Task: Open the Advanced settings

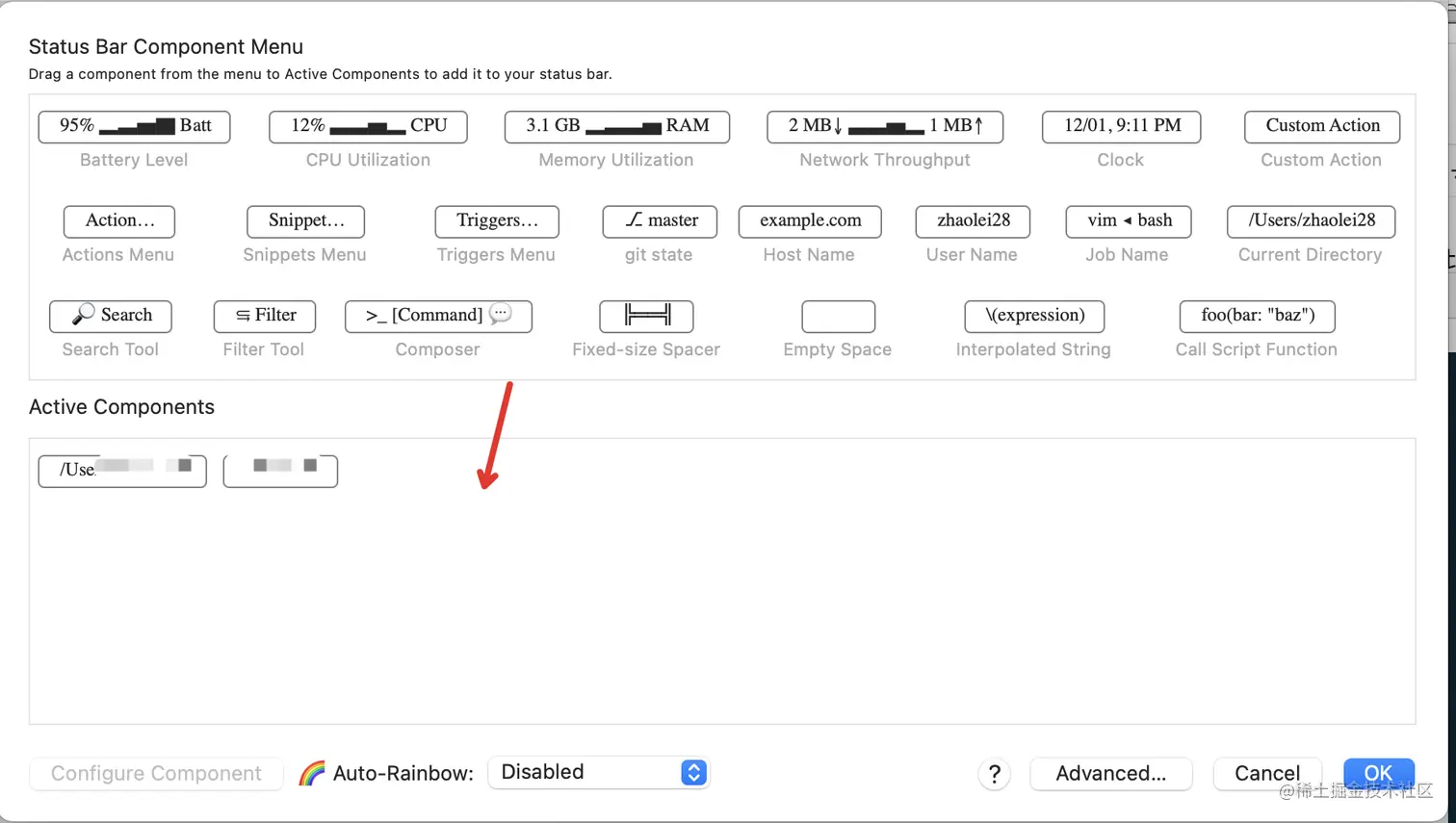Action: [1110, 773]
